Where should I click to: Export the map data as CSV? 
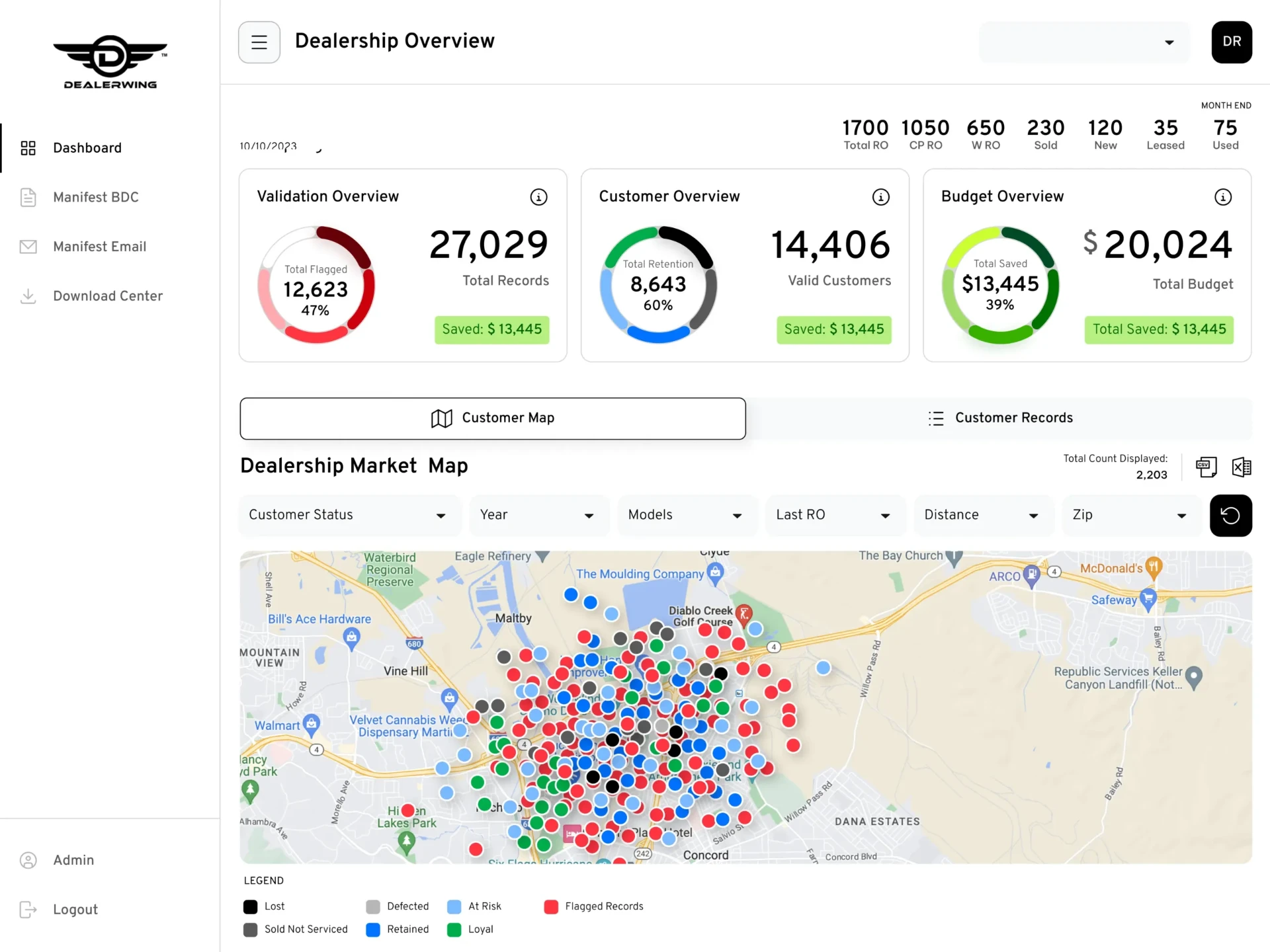[1206, 467]
